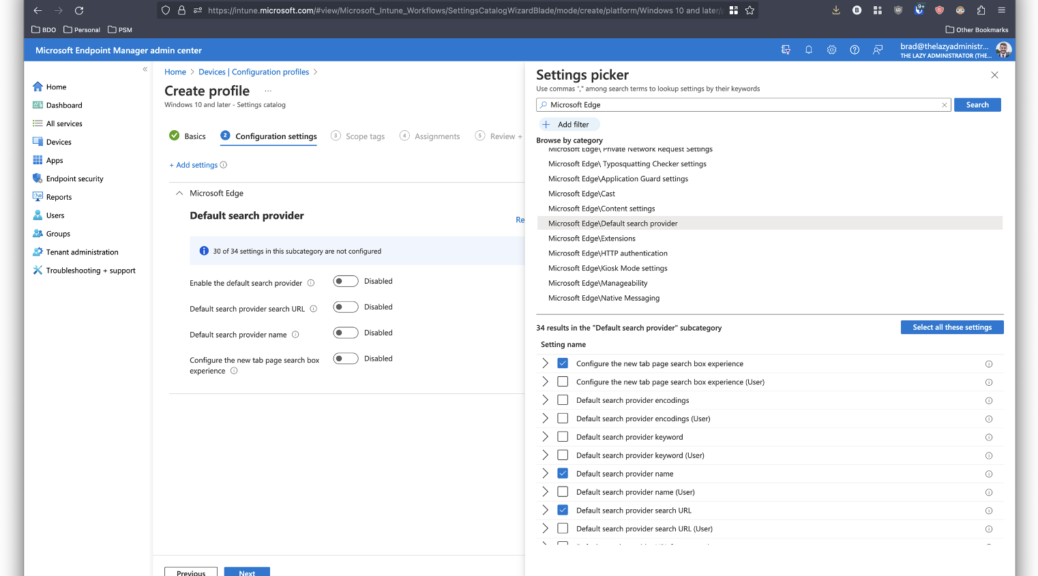Expand the Default search provider name (User) row
The image size is (1038, 576).
545,492
